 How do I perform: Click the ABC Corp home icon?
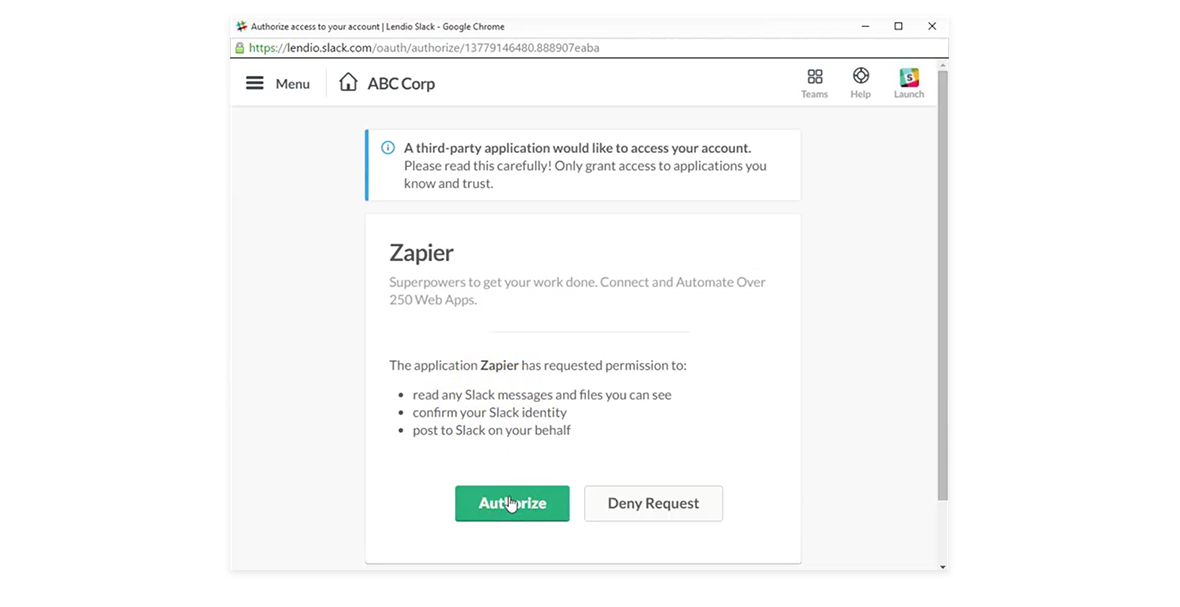pos(348,82)
